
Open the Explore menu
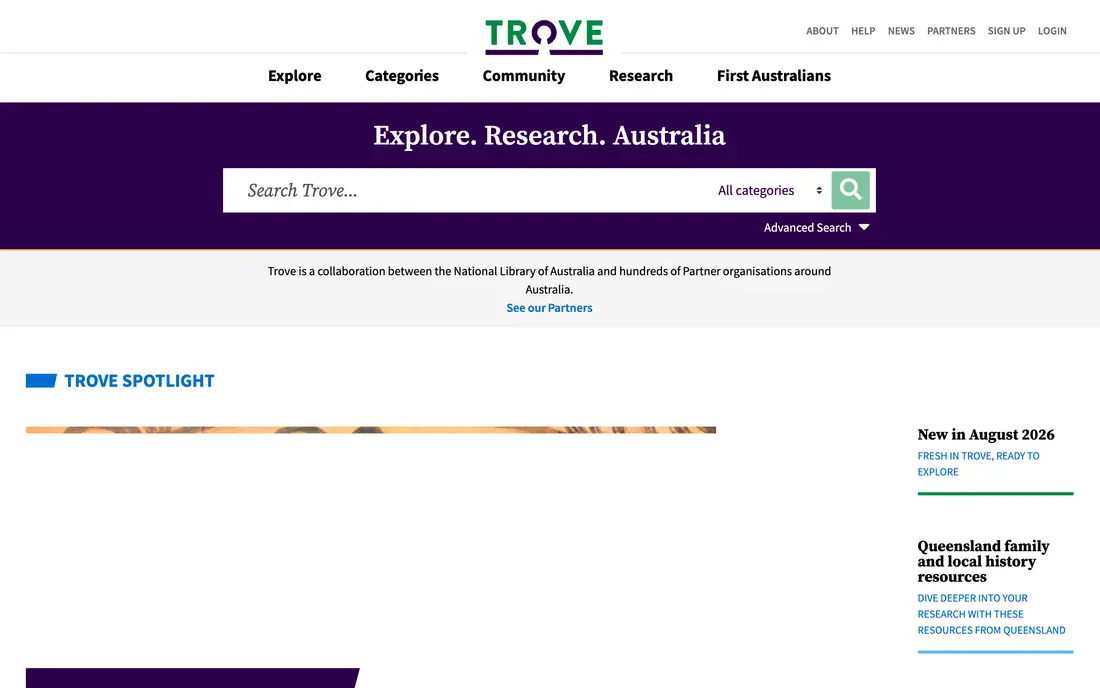[295, 76]
